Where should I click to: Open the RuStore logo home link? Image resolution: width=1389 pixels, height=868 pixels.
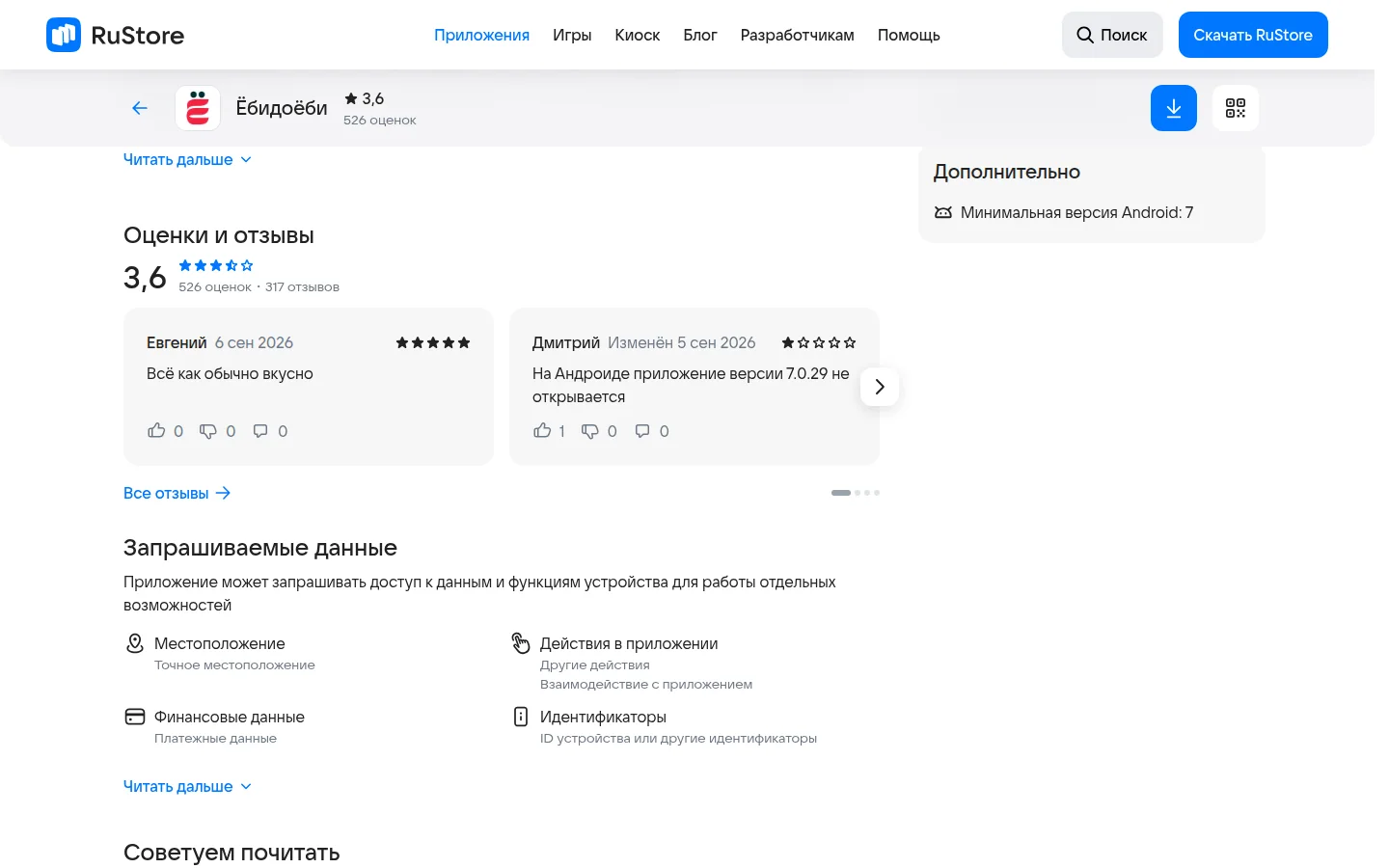(115, 35)
